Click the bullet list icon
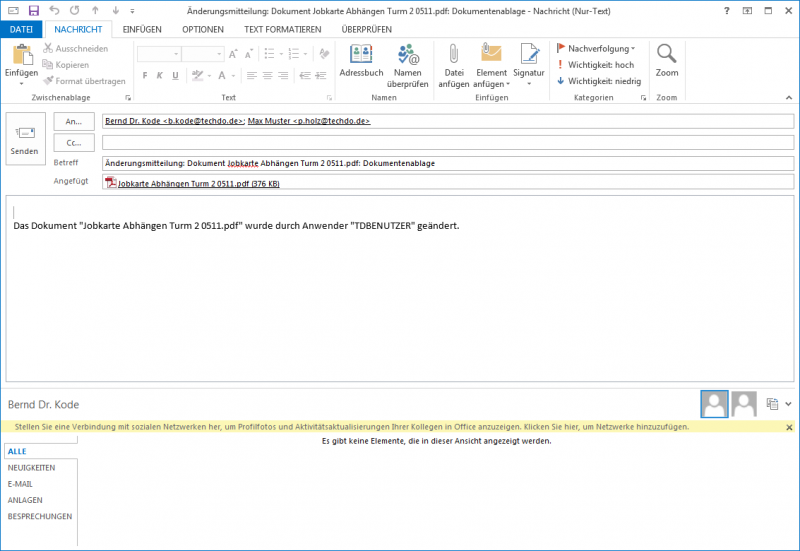800x551 pixels. coord(269,54)
